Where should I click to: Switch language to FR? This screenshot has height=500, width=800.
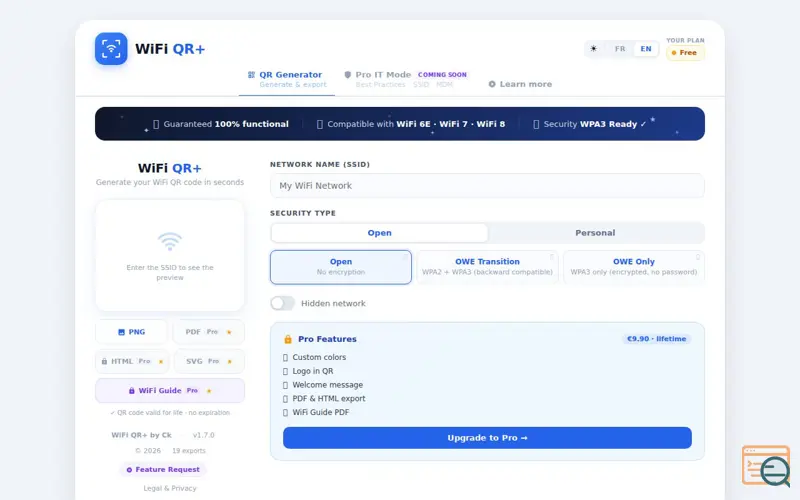(620, 49)
